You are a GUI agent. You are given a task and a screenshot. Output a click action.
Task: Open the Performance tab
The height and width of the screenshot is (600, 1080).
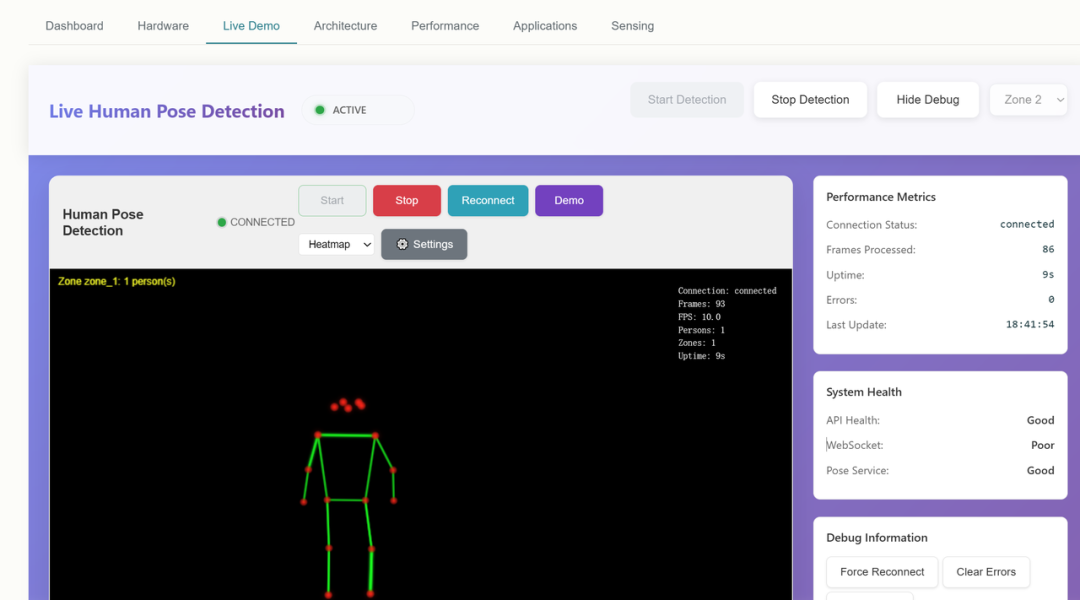(445, 26)
